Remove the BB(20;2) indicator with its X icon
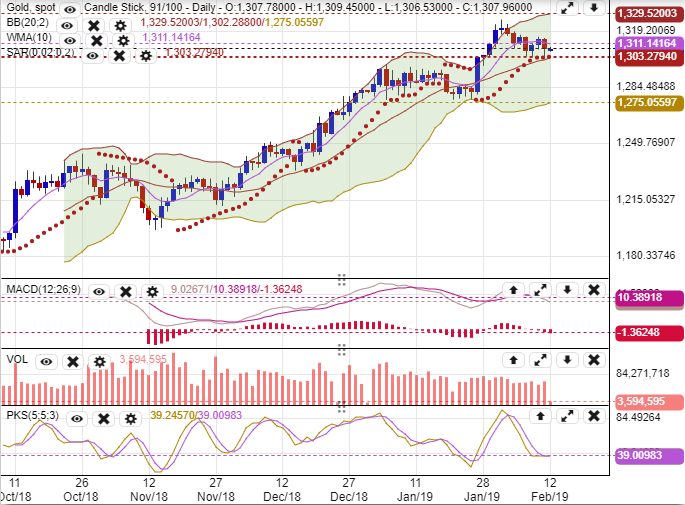 (94, 25)
